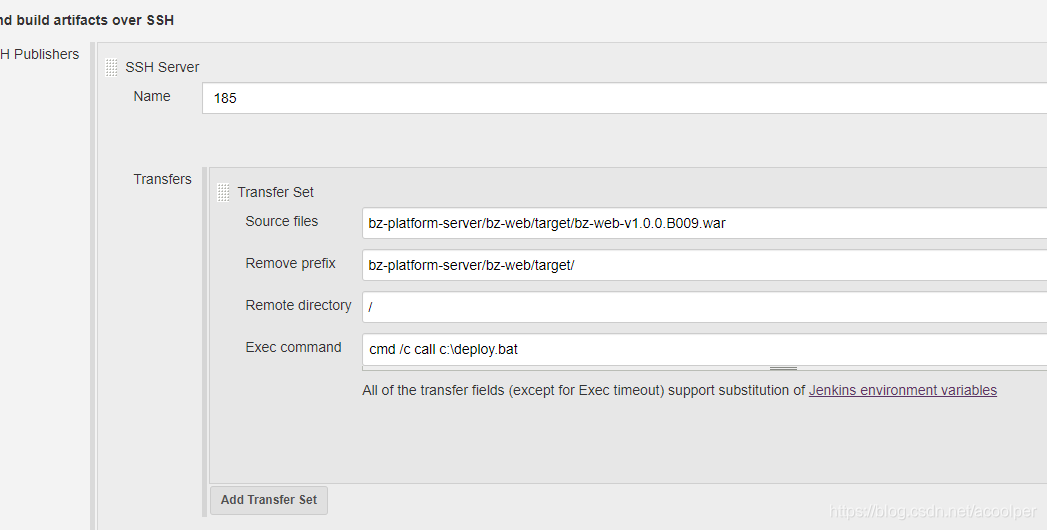
Task: Click the Transfer Set heading text
Action: [275, 192]
